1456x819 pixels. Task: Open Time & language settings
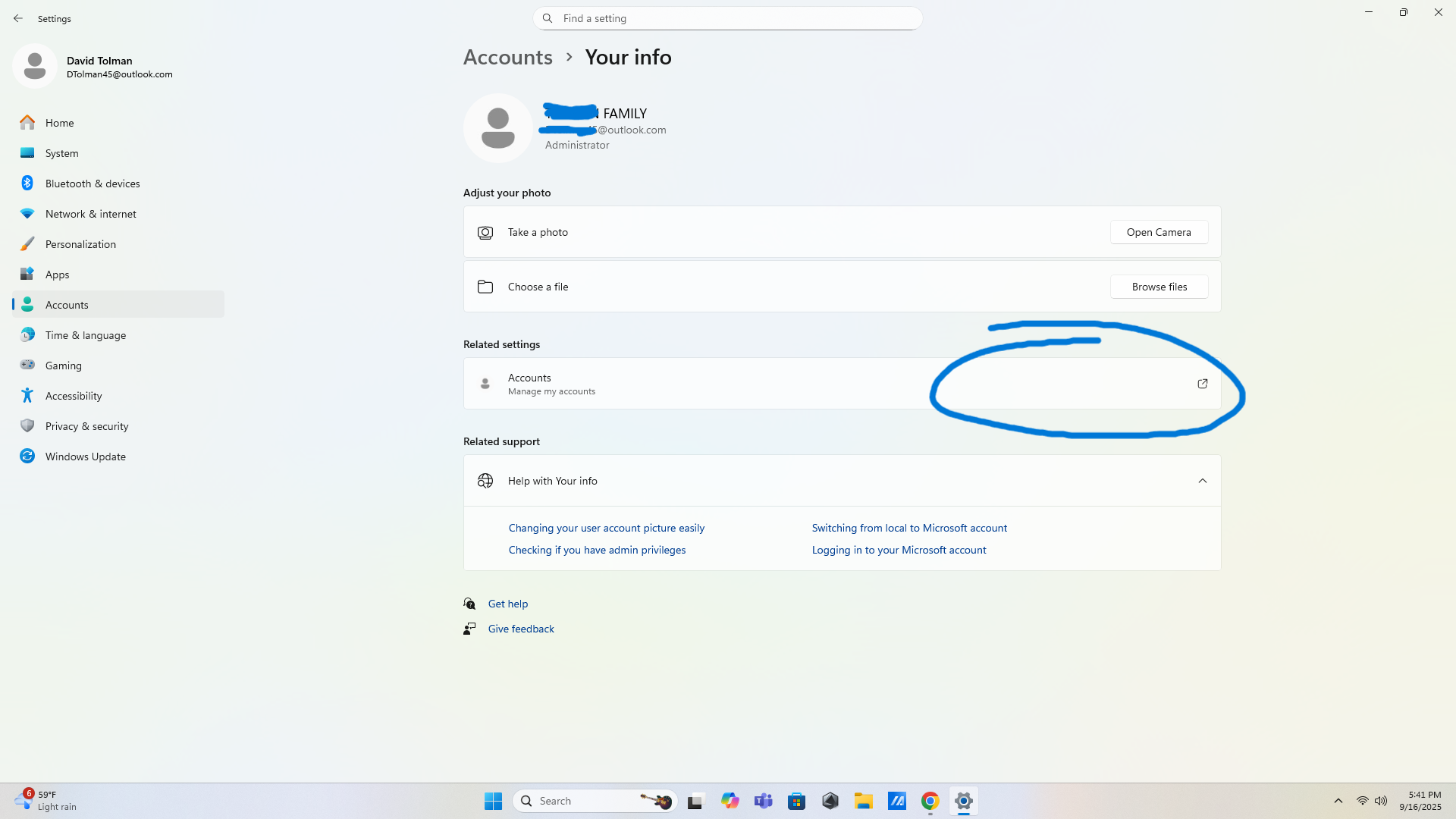85,334
